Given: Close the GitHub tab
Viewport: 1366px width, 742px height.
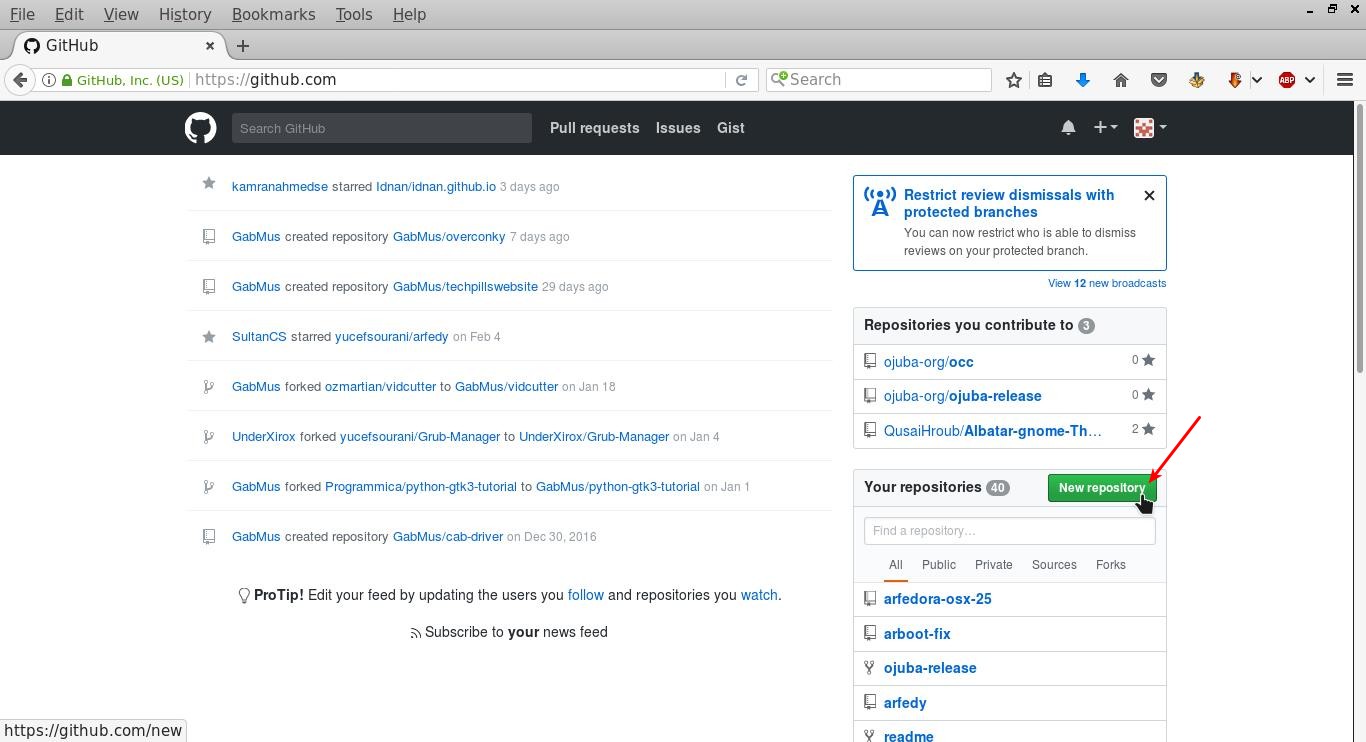Looking at the screenshot, I should [210, 46].
